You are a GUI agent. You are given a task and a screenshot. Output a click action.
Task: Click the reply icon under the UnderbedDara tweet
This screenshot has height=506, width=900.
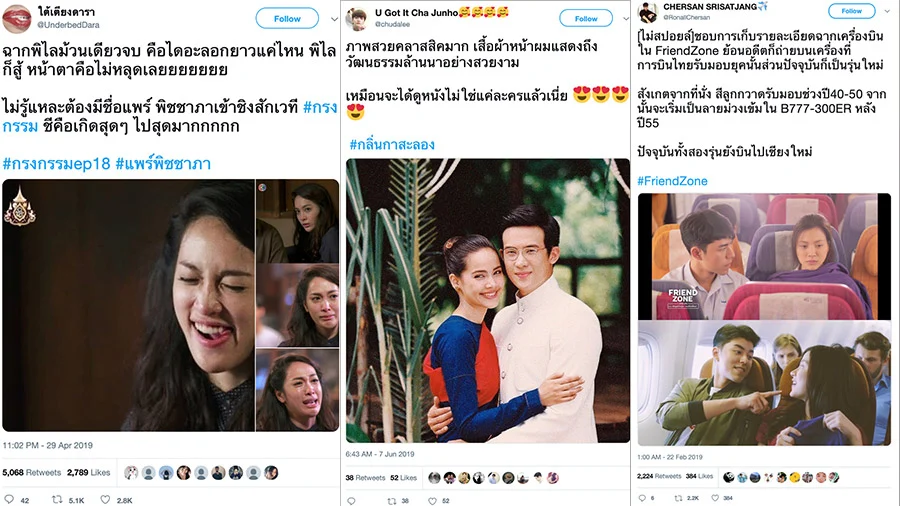point(9,500)
